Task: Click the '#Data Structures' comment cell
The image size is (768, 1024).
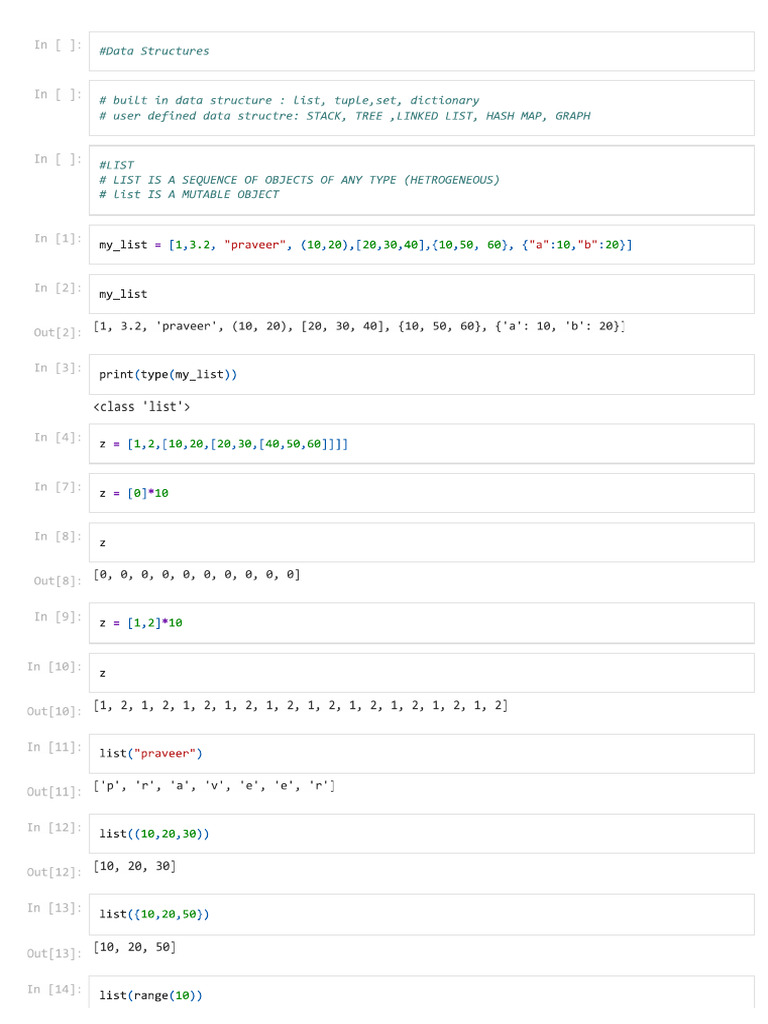Action: [421, 51]
